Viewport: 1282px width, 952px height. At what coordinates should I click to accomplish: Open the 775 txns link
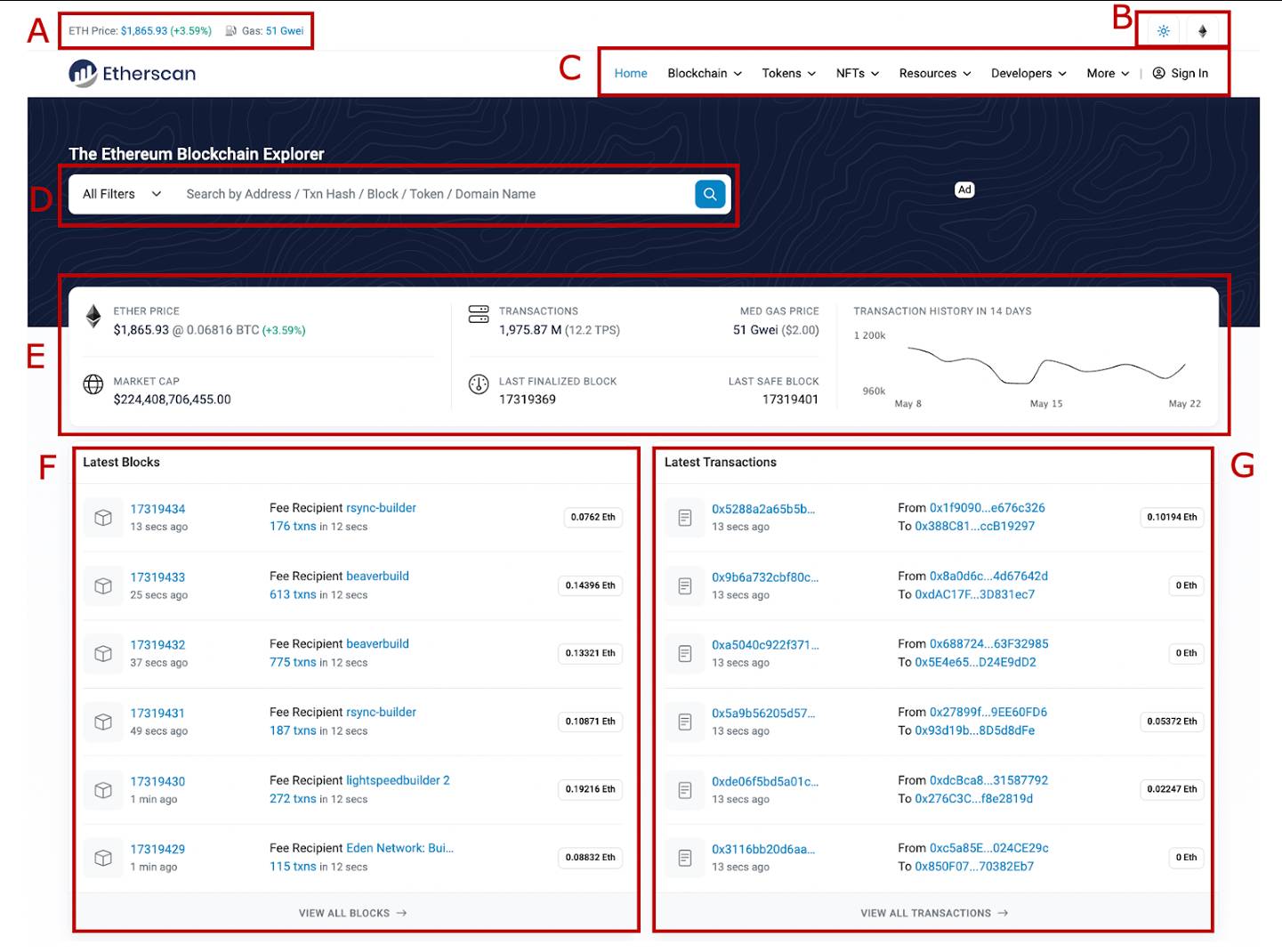(293, 662)
